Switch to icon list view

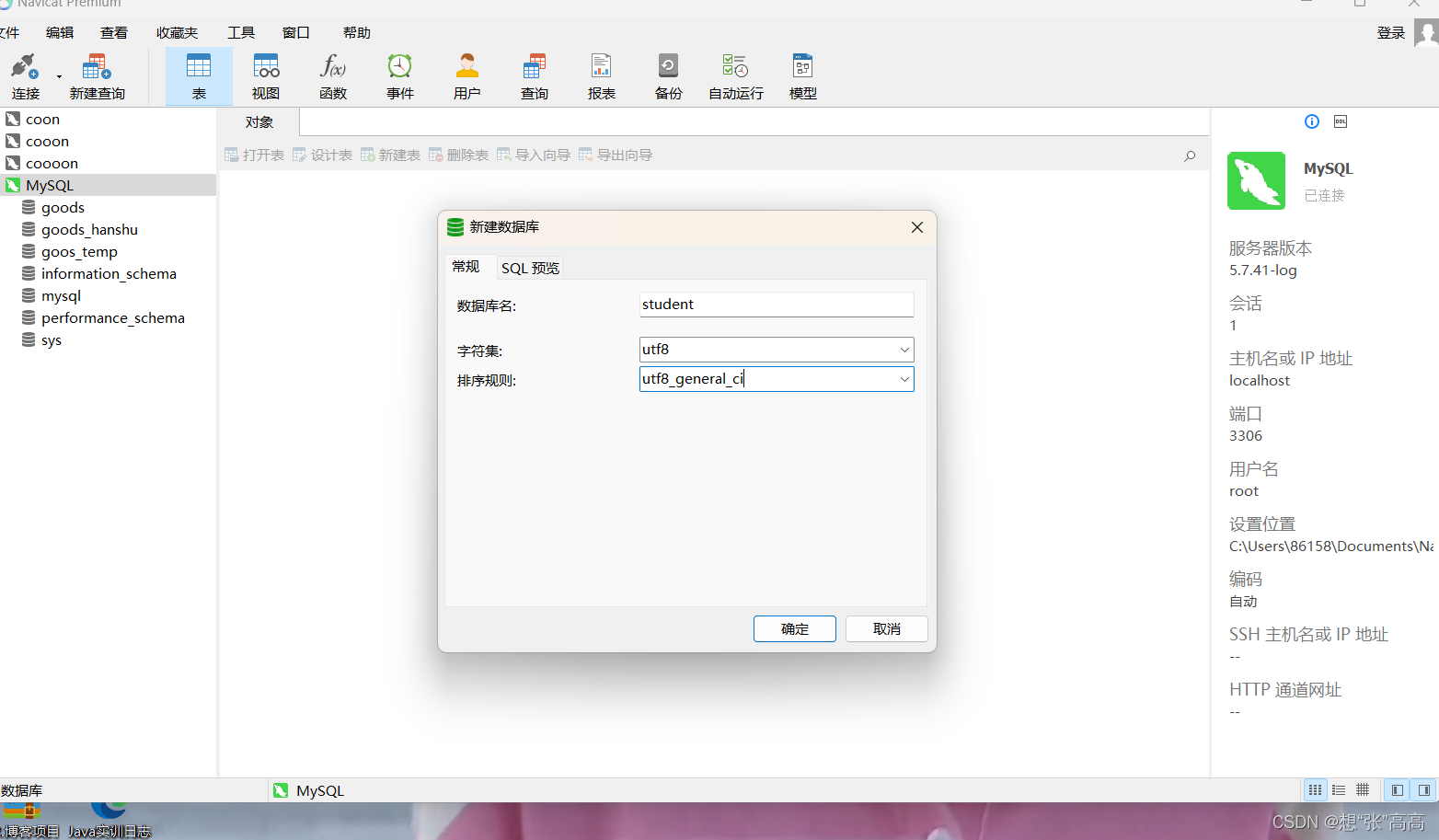(x=1315, y=790)
